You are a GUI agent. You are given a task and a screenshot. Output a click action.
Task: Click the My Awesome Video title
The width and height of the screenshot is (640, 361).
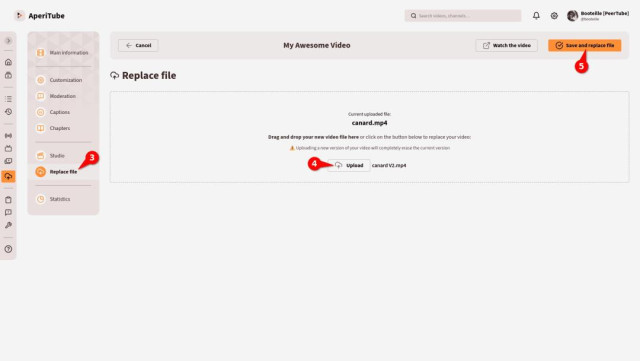(317, 45)
